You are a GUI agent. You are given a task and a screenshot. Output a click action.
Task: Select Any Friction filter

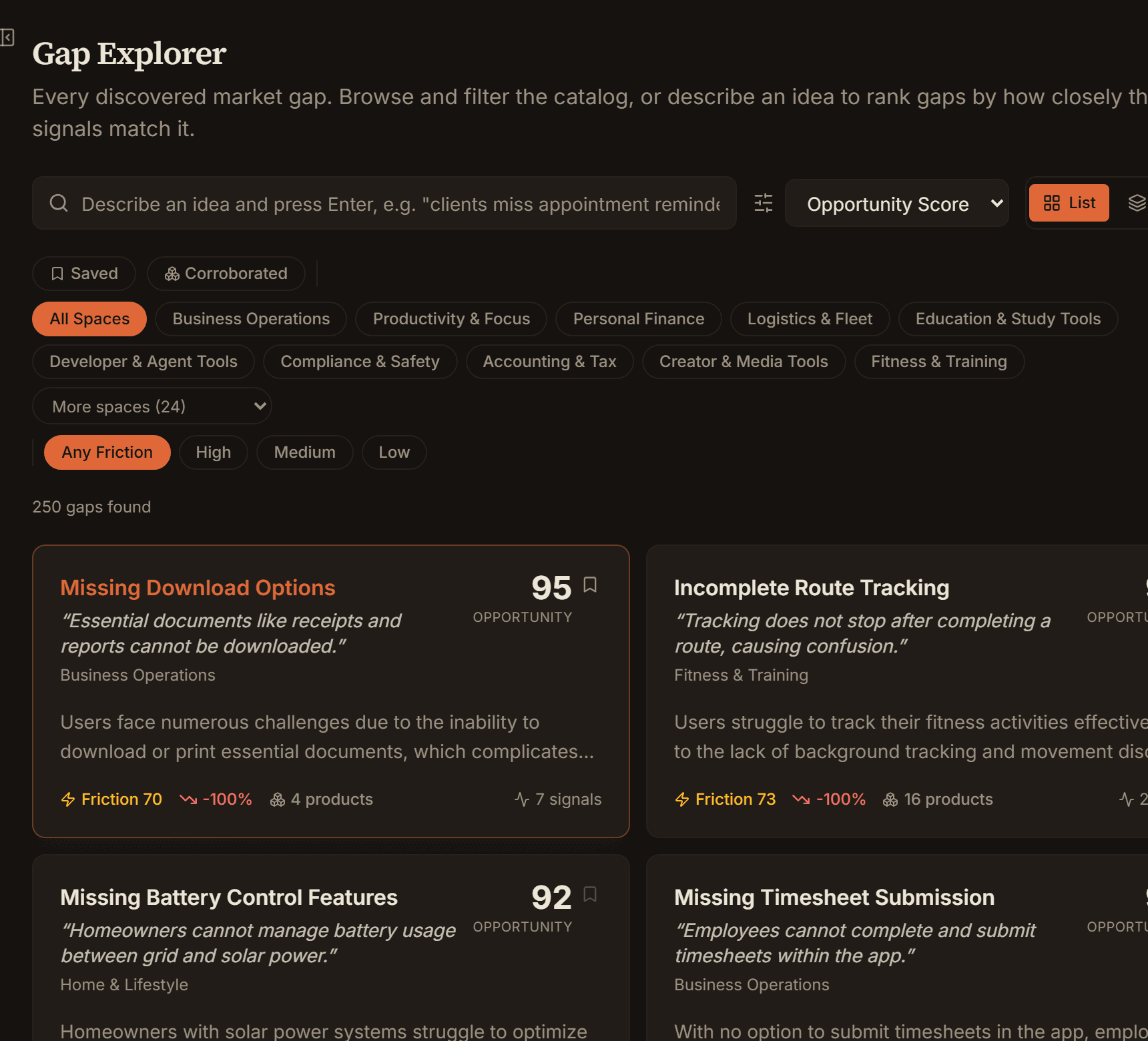click(107, 452)
